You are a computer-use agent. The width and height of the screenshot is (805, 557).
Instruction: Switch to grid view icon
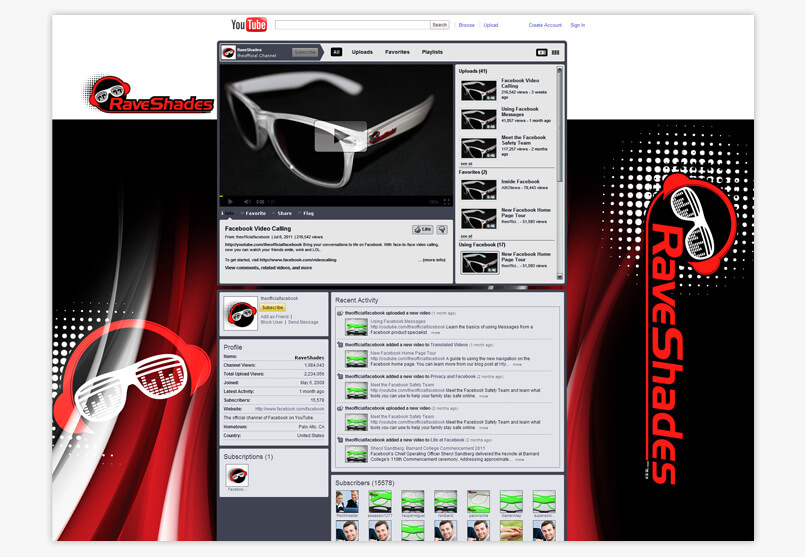[555, 52]
